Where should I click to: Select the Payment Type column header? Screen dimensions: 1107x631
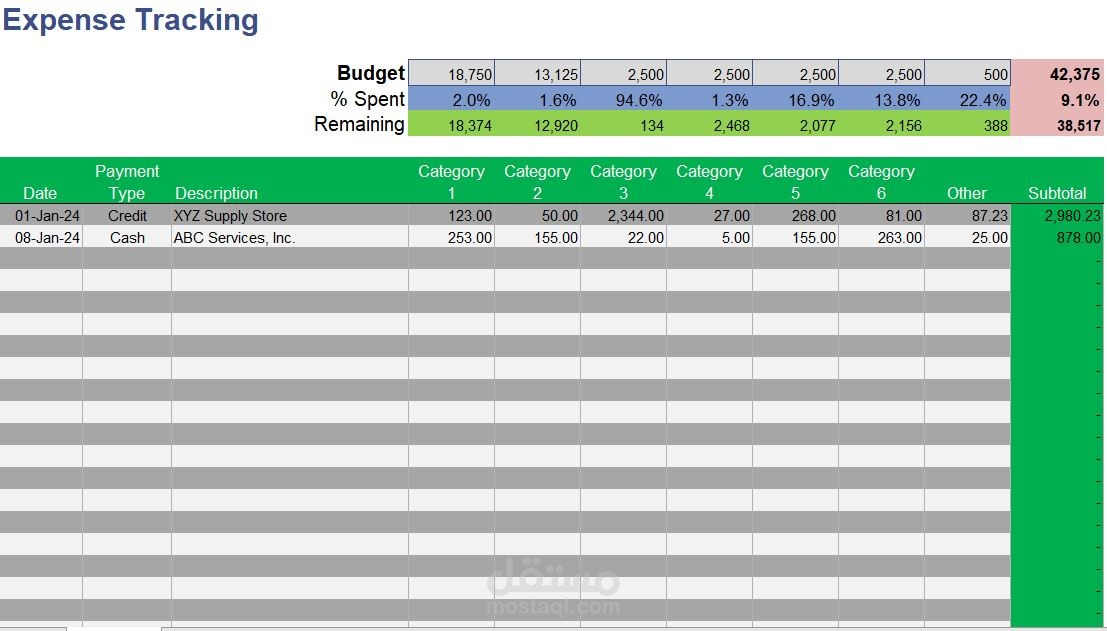127,182
